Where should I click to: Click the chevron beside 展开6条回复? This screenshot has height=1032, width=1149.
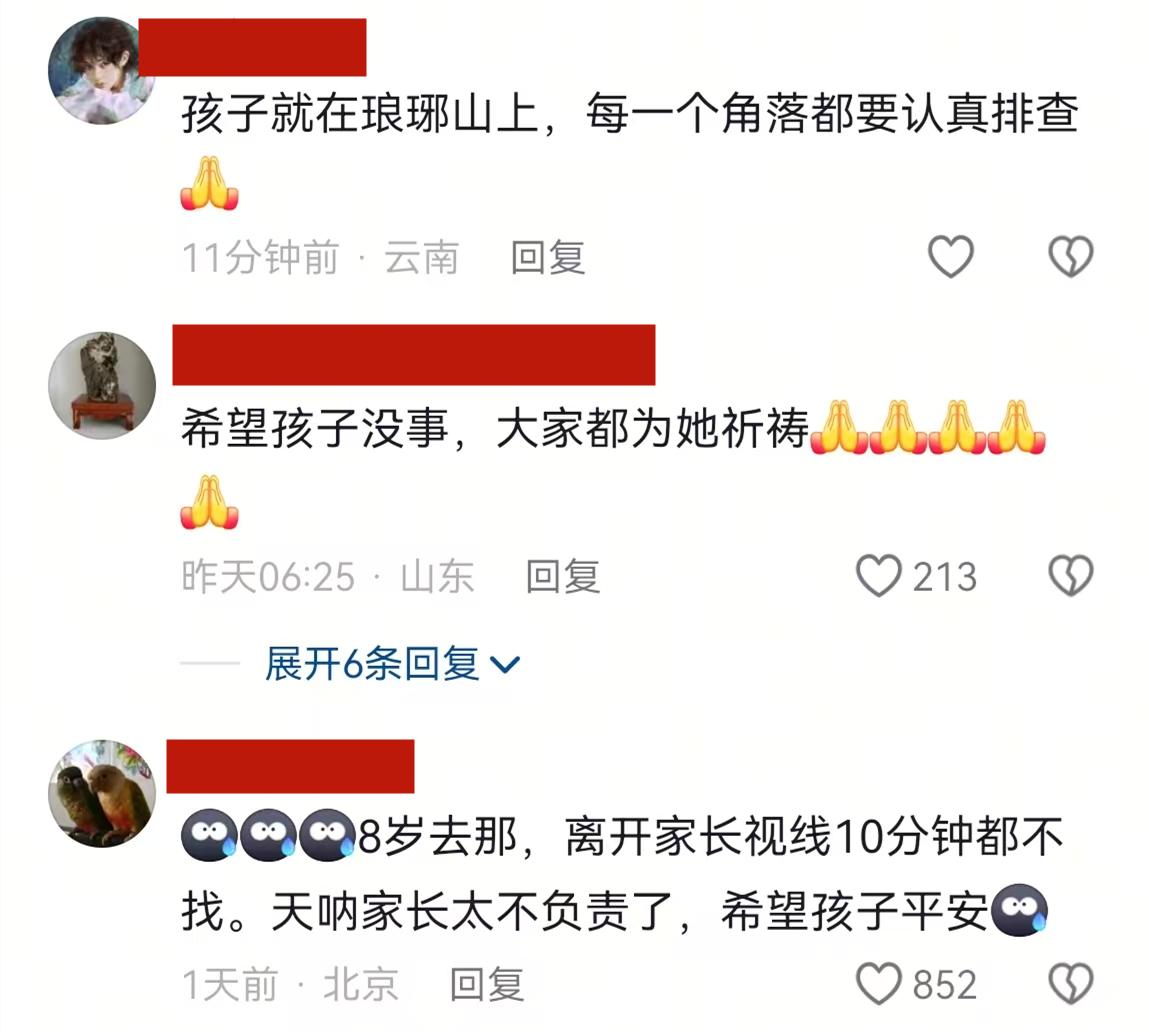pyautogui.click(x=505, y=665)
